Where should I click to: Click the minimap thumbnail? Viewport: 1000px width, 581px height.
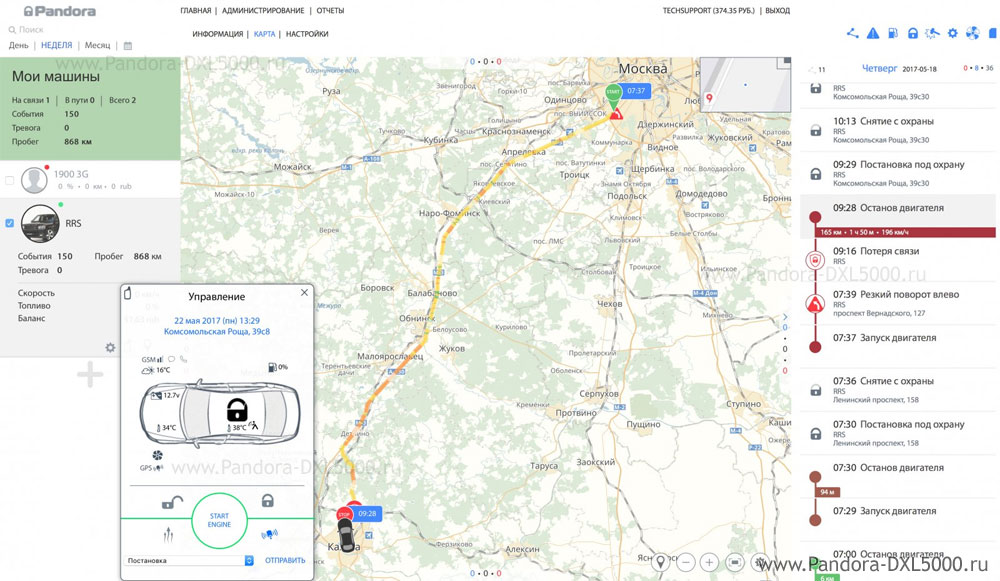pyautogui.click(x=745, y=85)
